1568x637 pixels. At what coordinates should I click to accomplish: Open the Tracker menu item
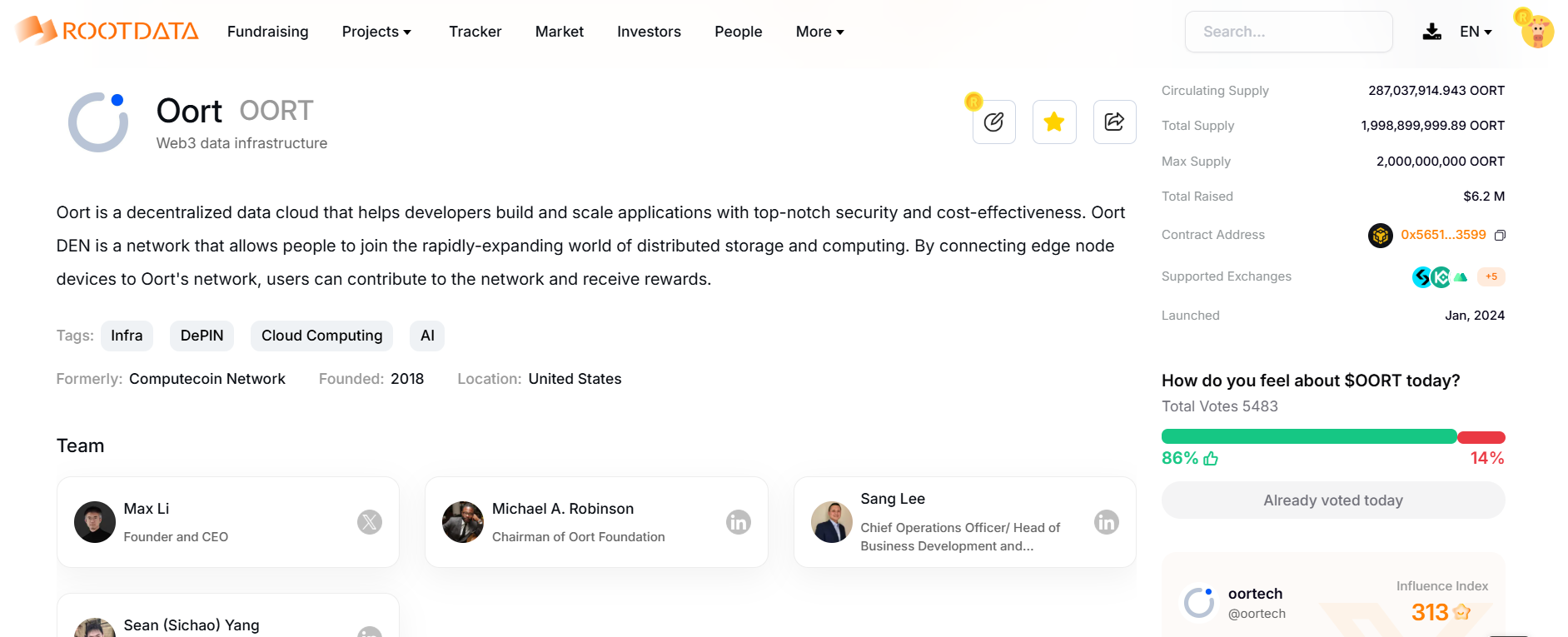pyautogui.click(x=475, y=32)
